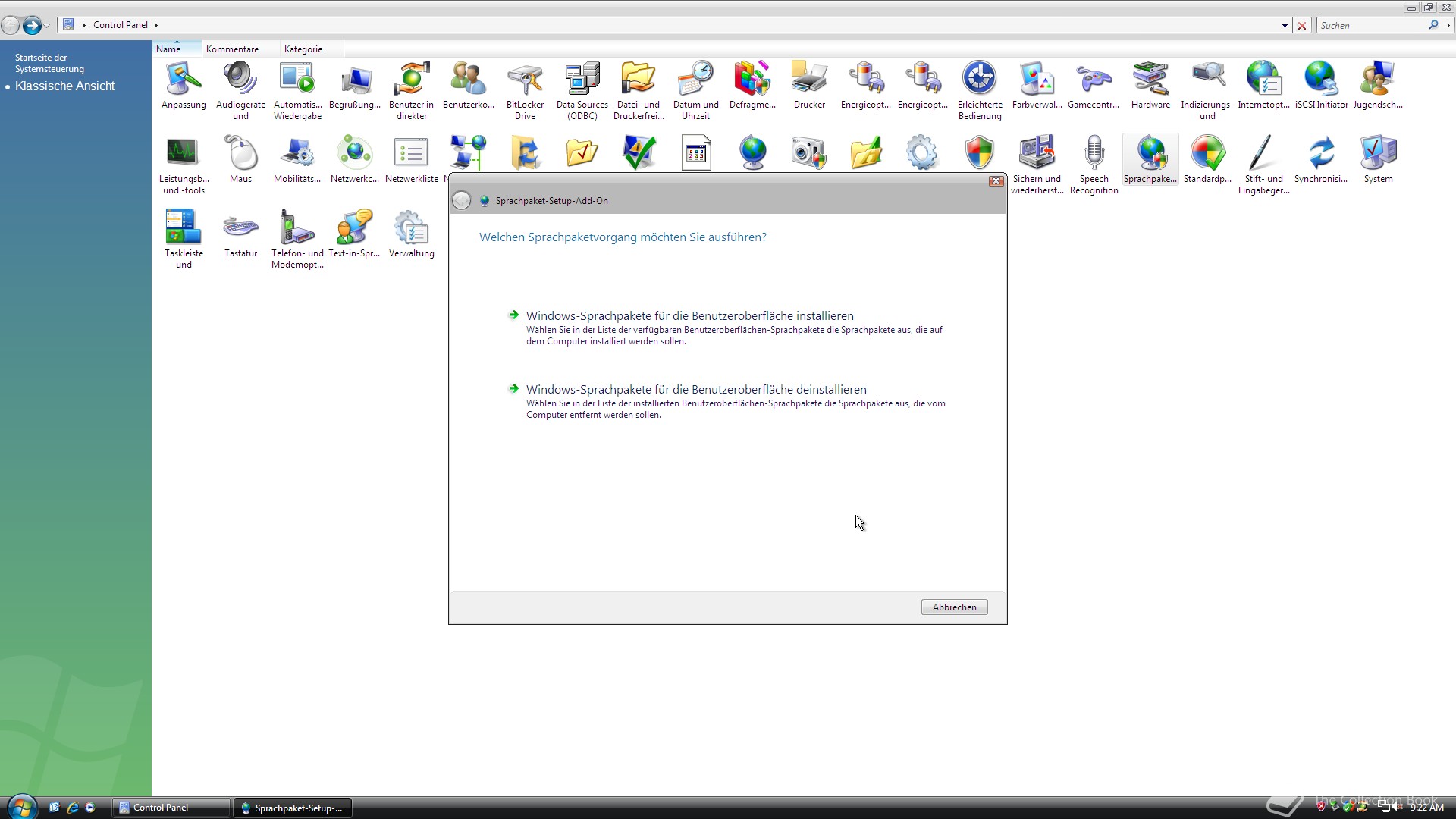The image size is (1456, 819).
Task: Click the Control Panel breadcrumb
Action: coord(120,25)
